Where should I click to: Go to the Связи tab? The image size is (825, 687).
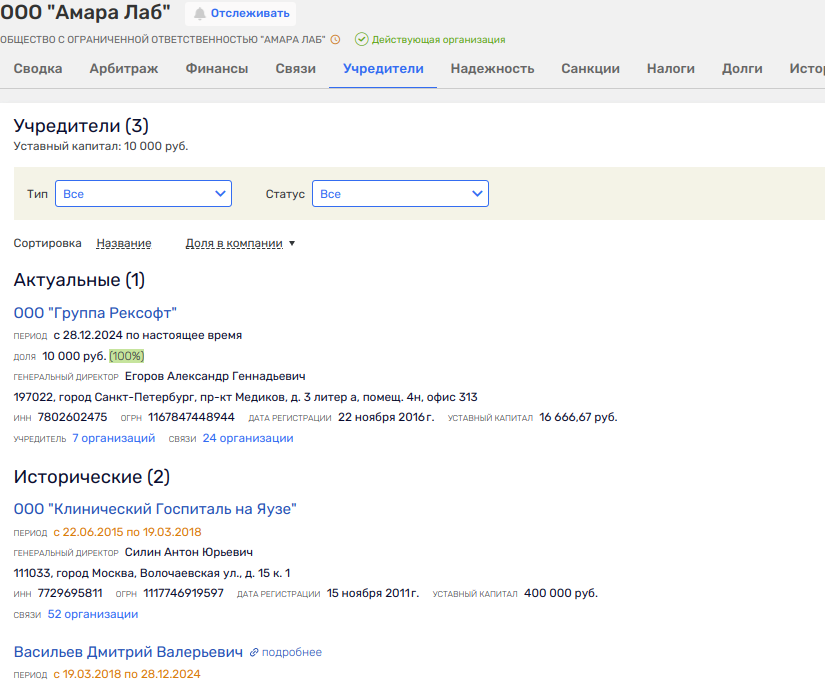pyautogui.click(x=296, y=69)
